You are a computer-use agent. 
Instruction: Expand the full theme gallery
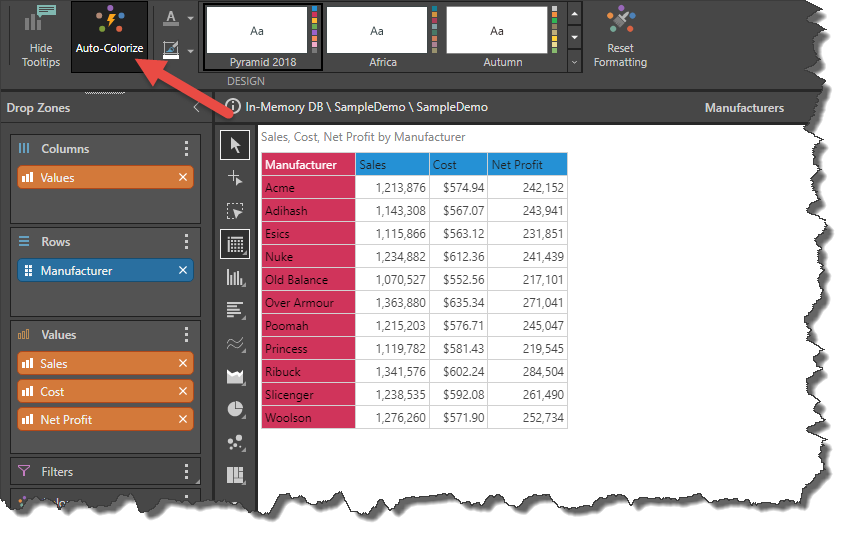tap(574, 62)
